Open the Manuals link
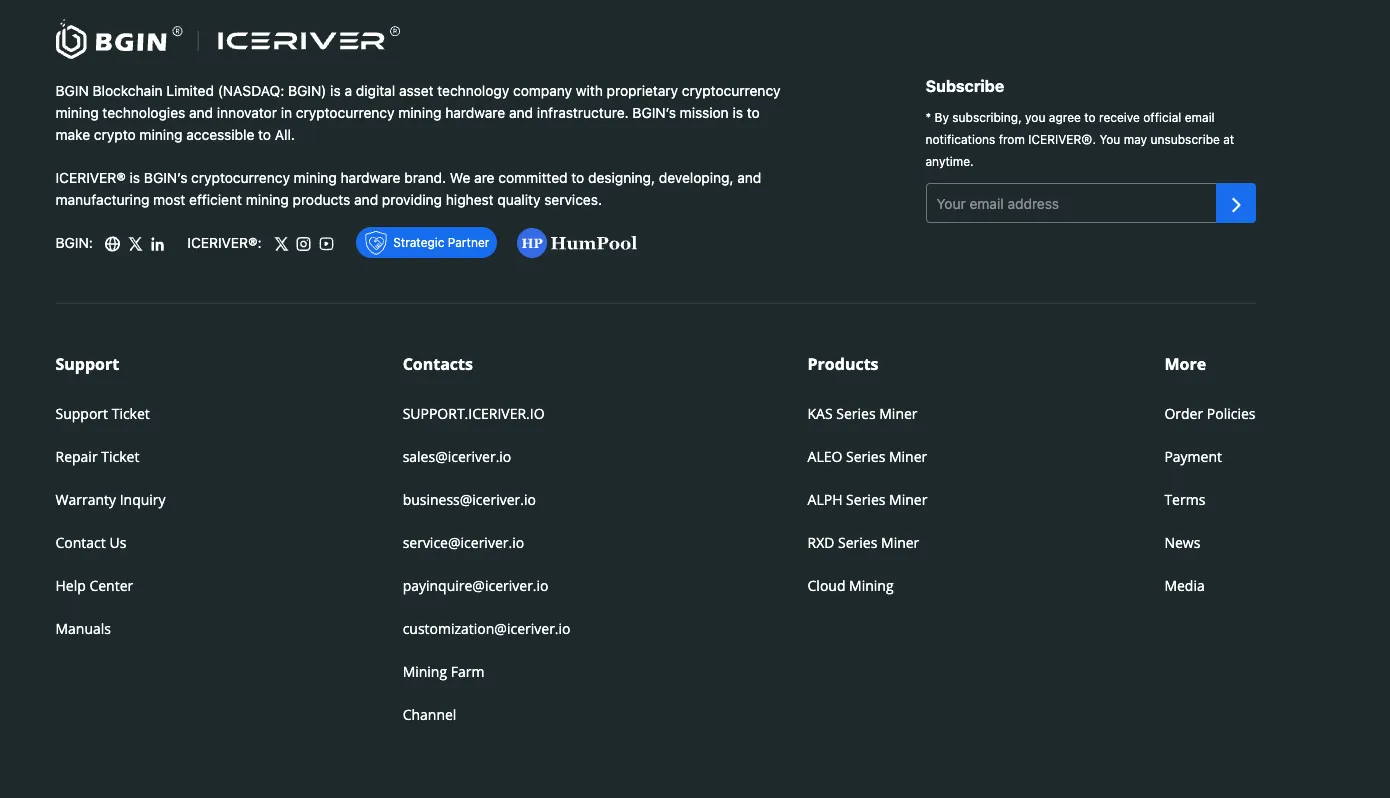The image size is (1390, 798). [x=83, y=629]
